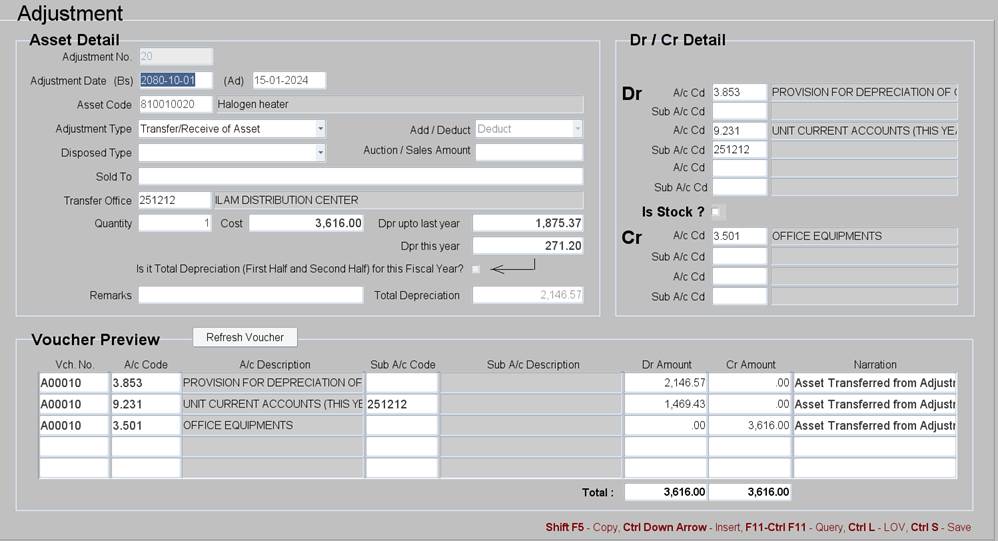Click the Cr A/c Cd 3.501 field

pos(739,237)
